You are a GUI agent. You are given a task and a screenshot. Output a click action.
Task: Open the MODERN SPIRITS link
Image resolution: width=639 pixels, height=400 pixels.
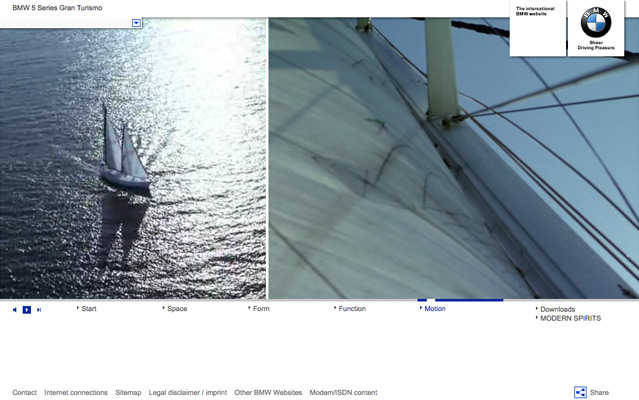point(570,318)
